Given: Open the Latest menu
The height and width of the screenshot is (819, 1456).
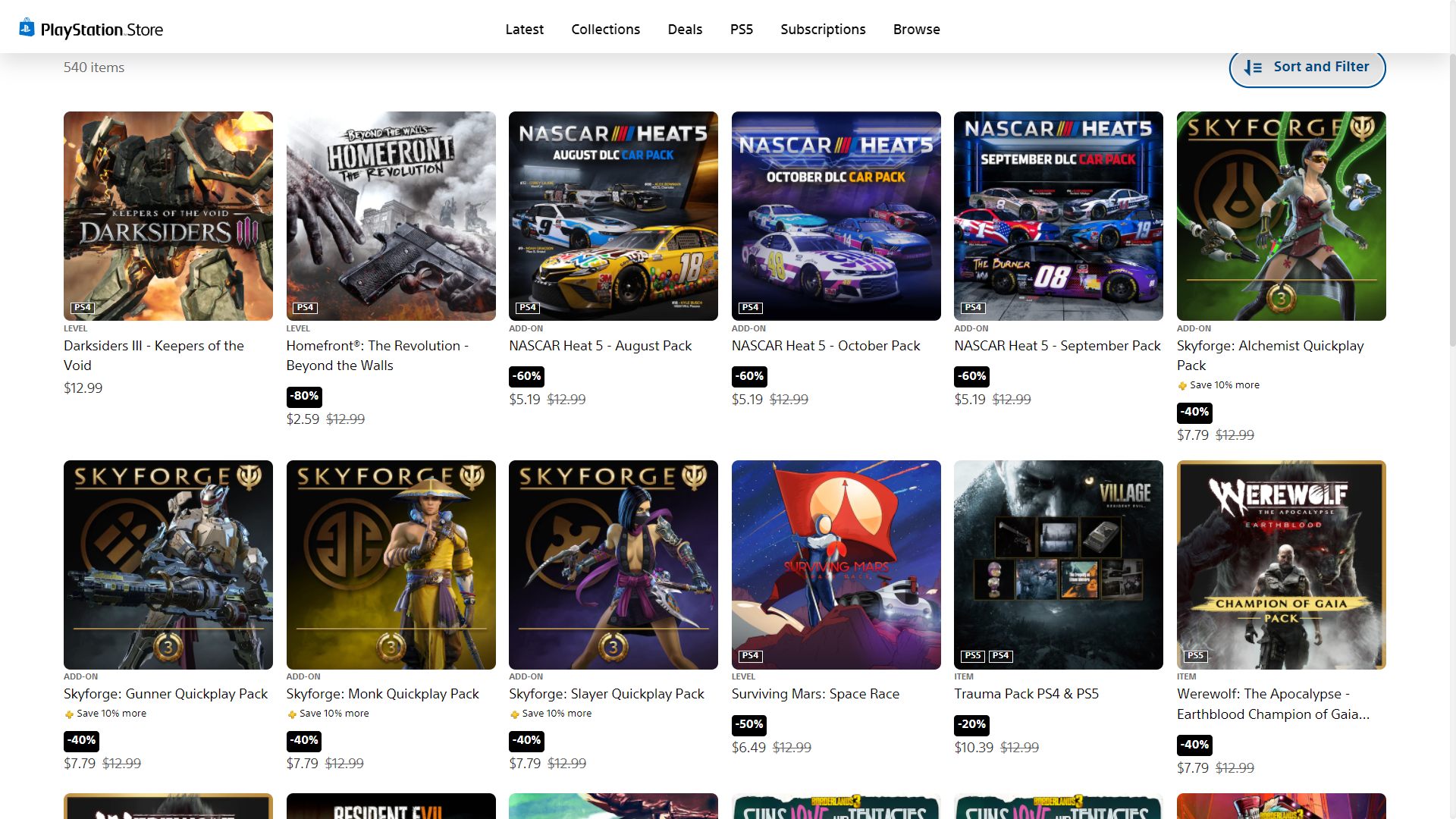Looking at the screenshot, I should coord(524,29).
